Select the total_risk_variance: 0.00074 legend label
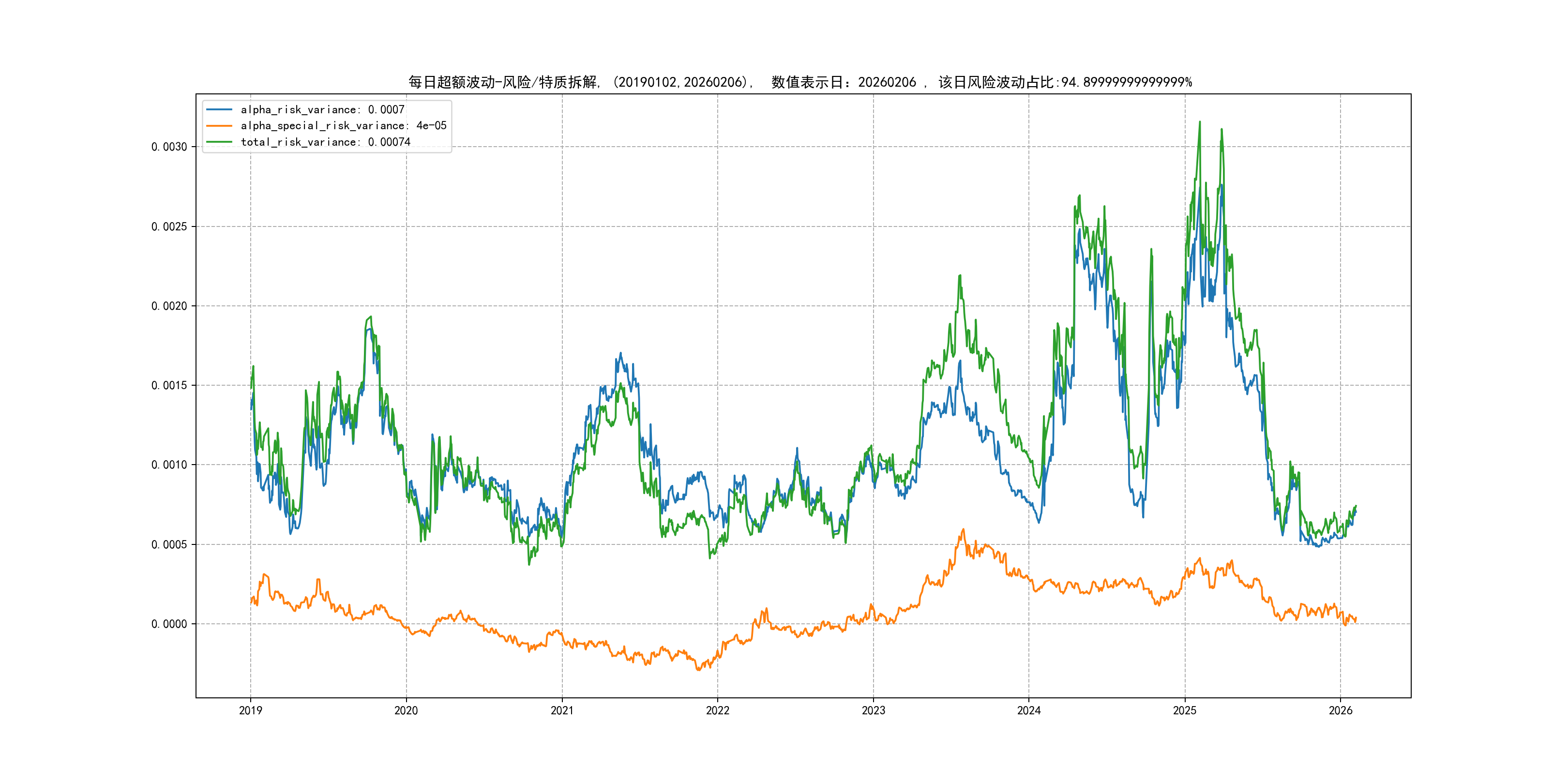The height and width of the screenshot is (784, 1568). 325,142
